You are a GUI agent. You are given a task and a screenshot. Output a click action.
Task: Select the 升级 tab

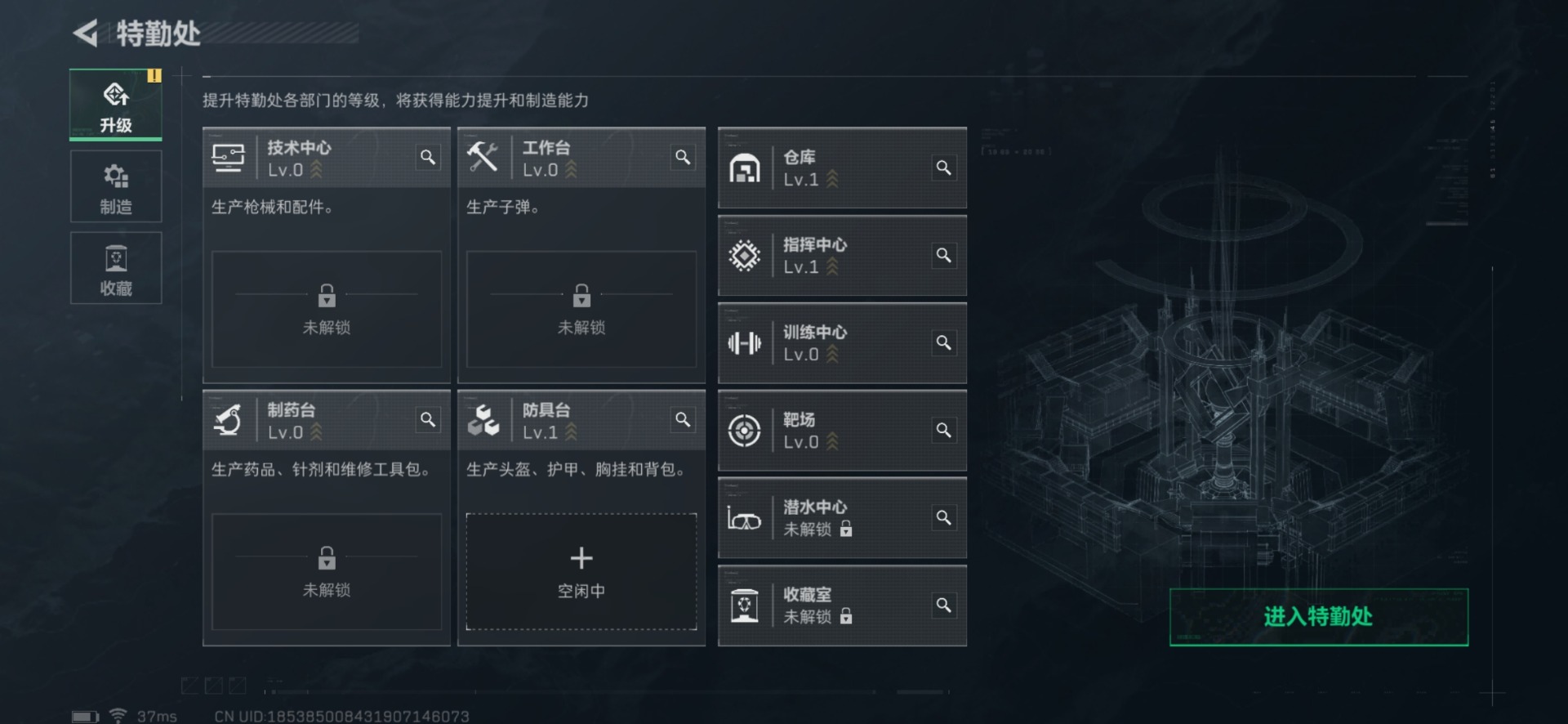116,105
